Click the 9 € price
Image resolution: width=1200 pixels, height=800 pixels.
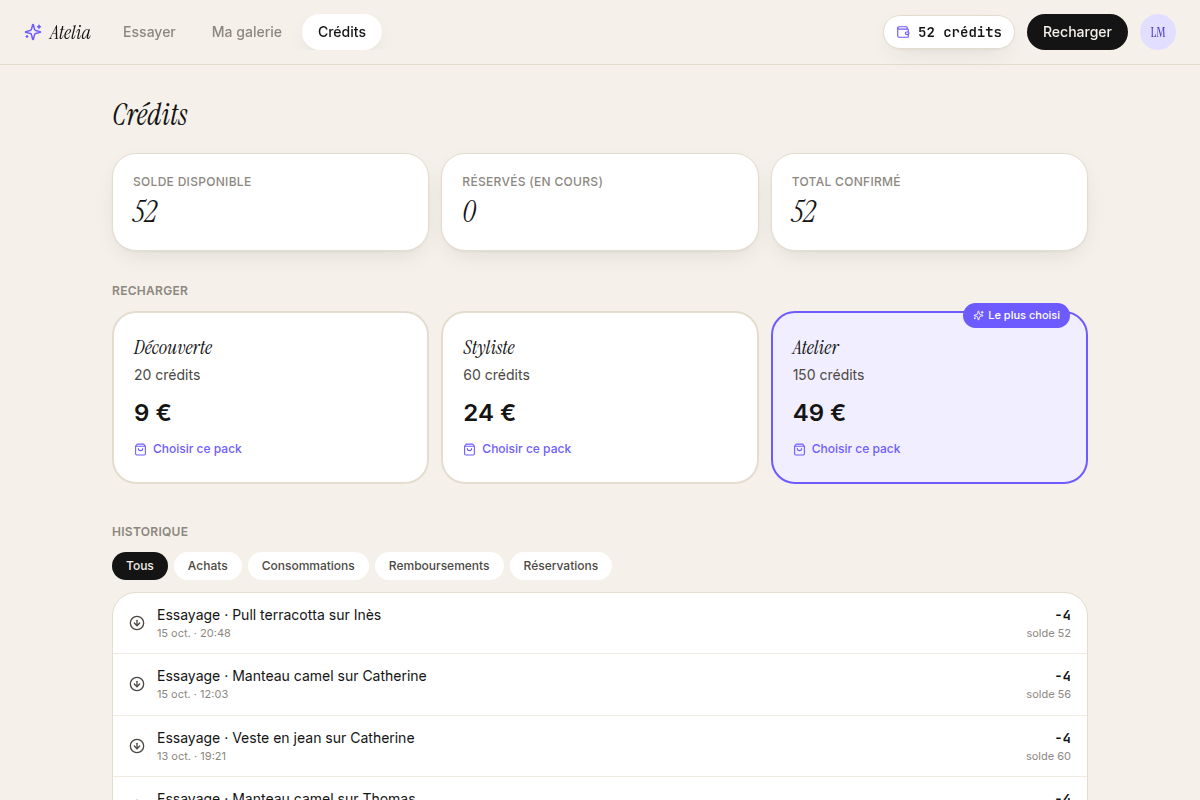(x=152, y=413)
